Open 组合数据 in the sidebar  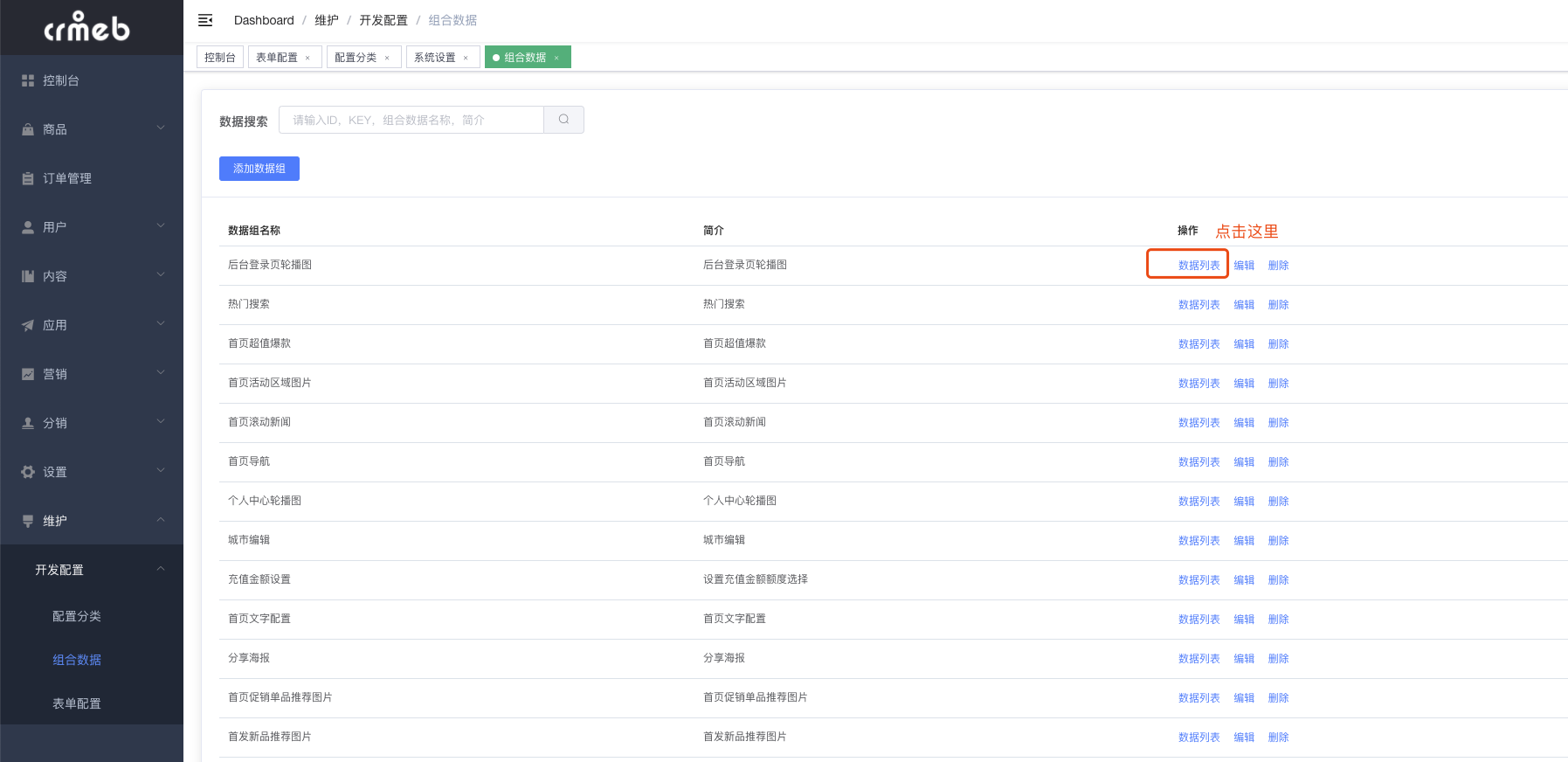point(77,660)
